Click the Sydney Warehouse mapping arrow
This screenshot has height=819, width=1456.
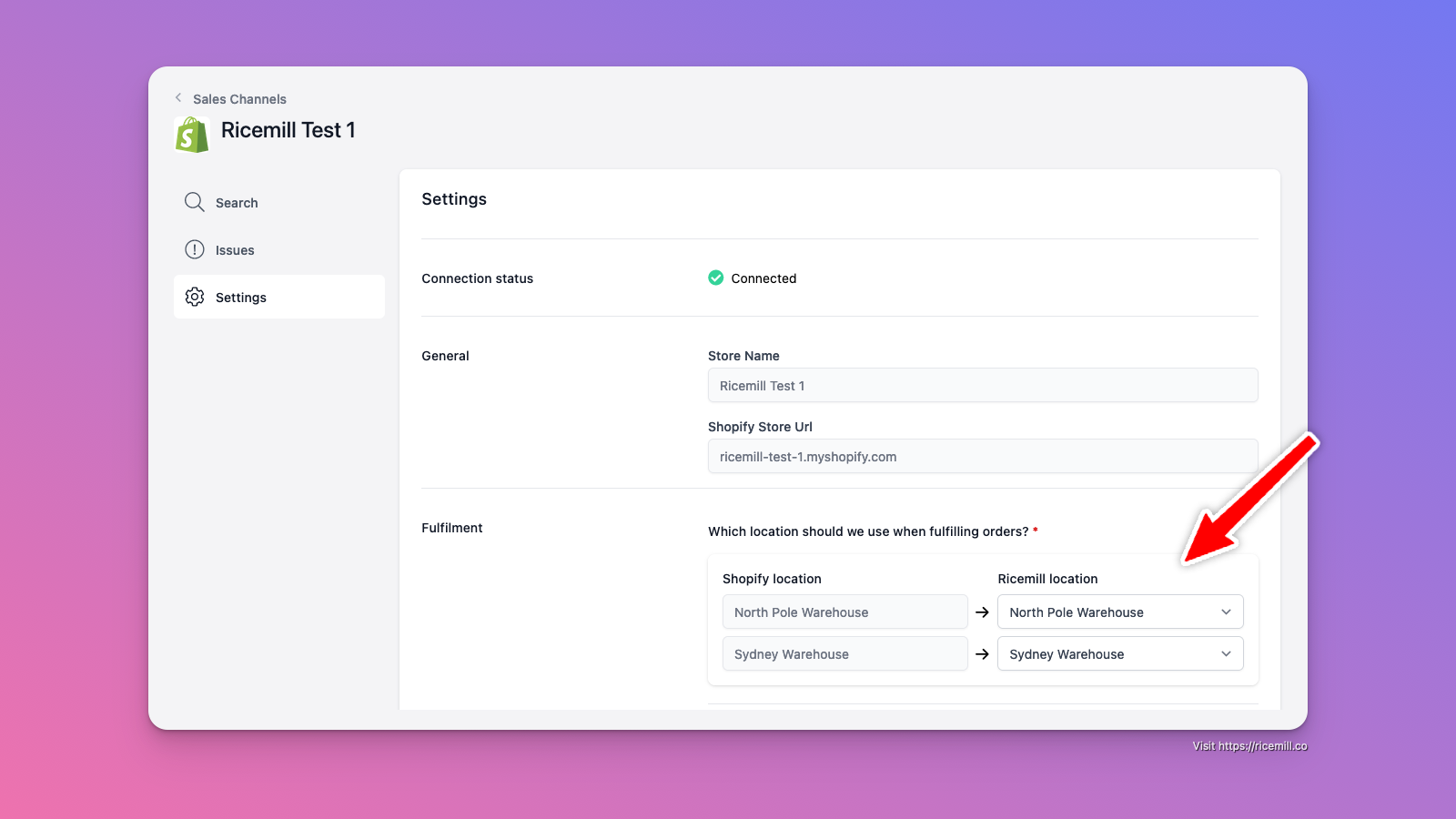point(983,654)
